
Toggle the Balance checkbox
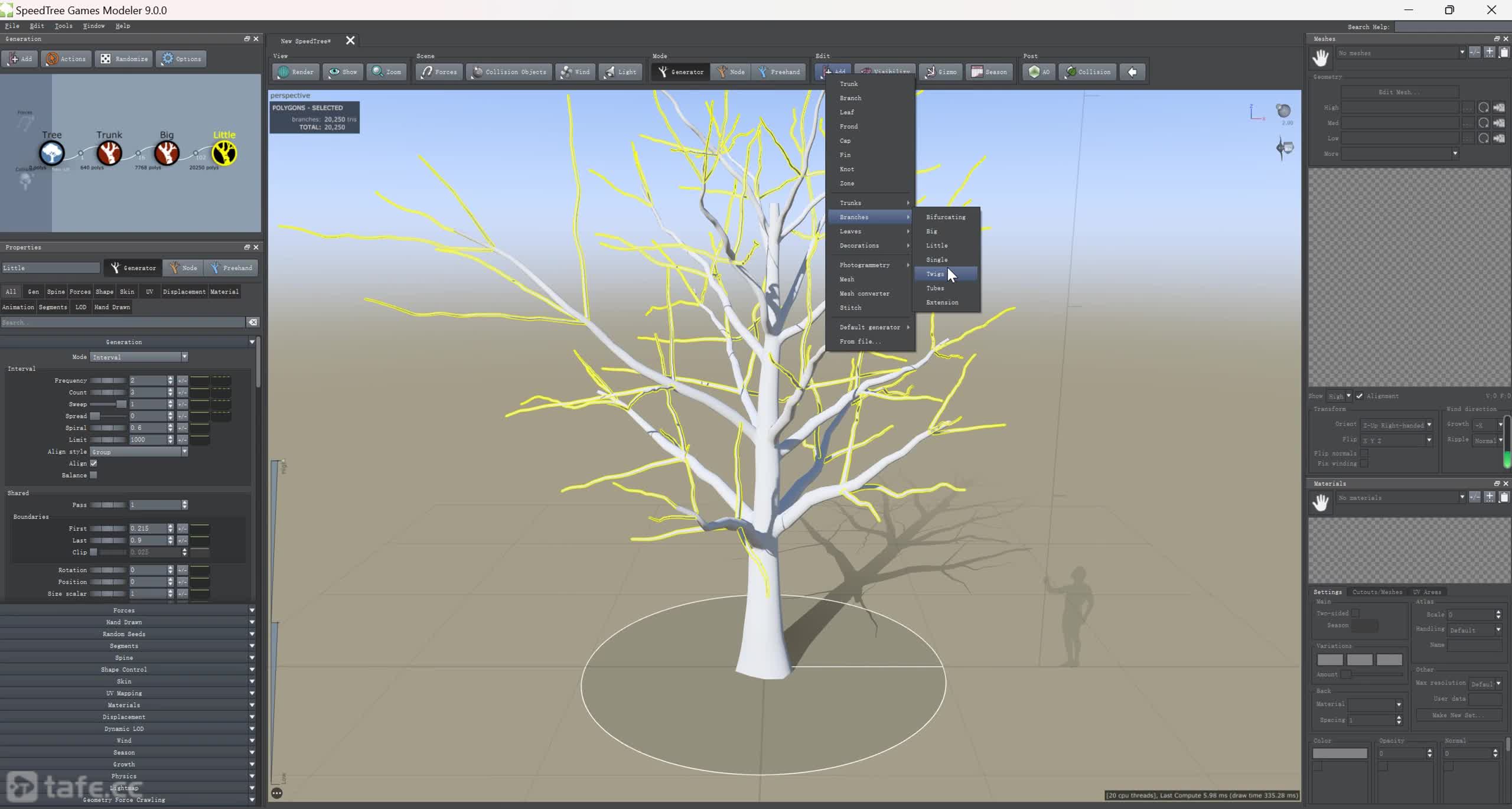point(93,475)
